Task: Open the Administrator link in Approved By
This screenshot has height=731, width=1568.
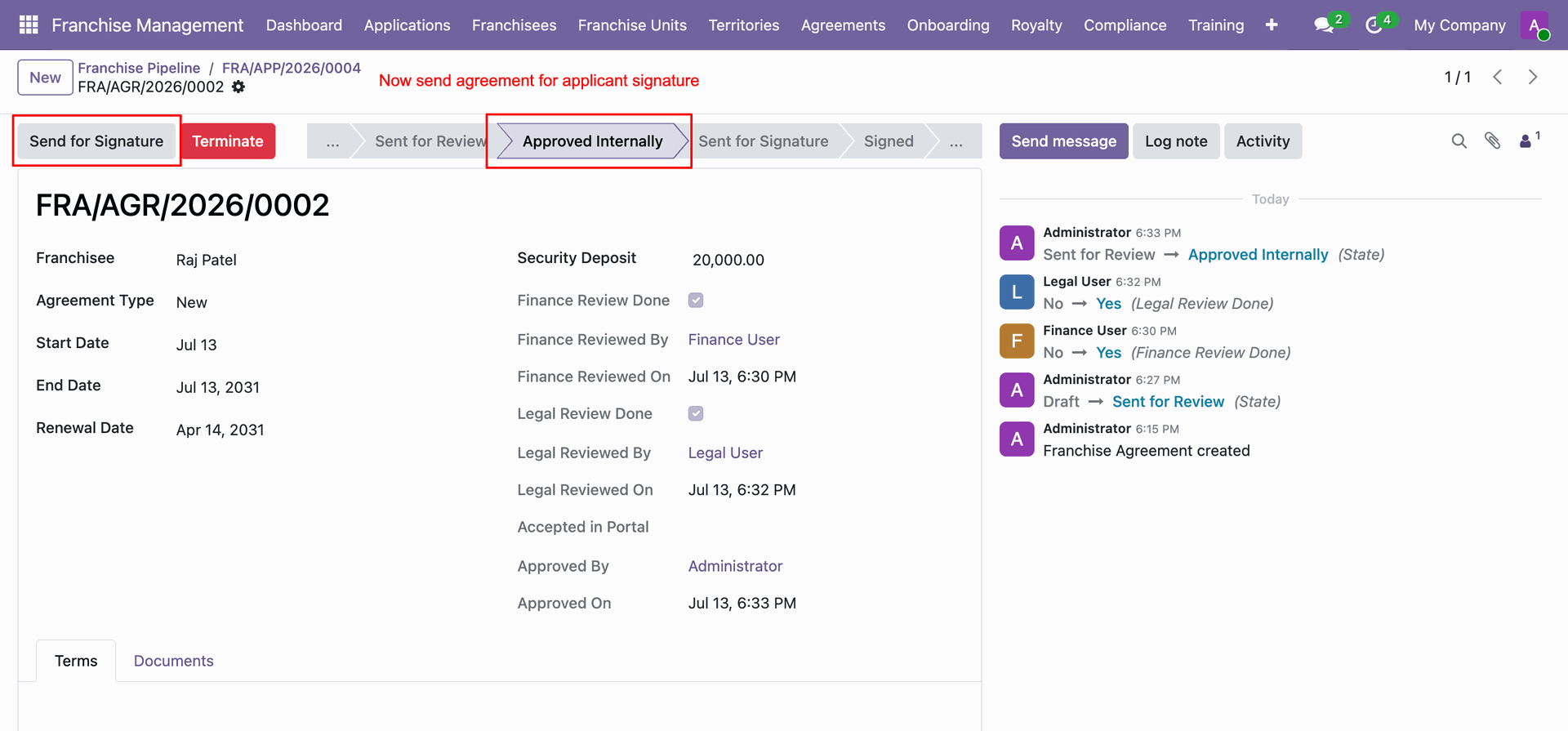Action: [735, 567]
